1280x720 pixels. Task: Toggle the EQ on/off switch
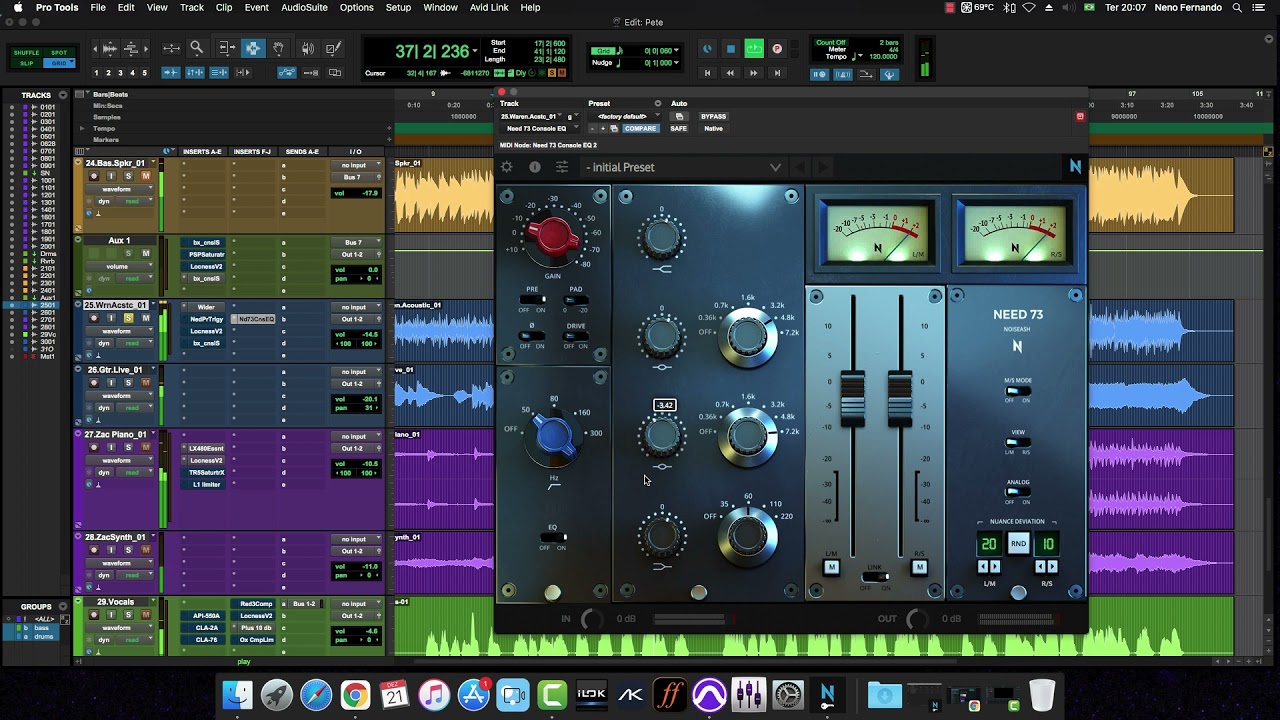pos(553,538)
